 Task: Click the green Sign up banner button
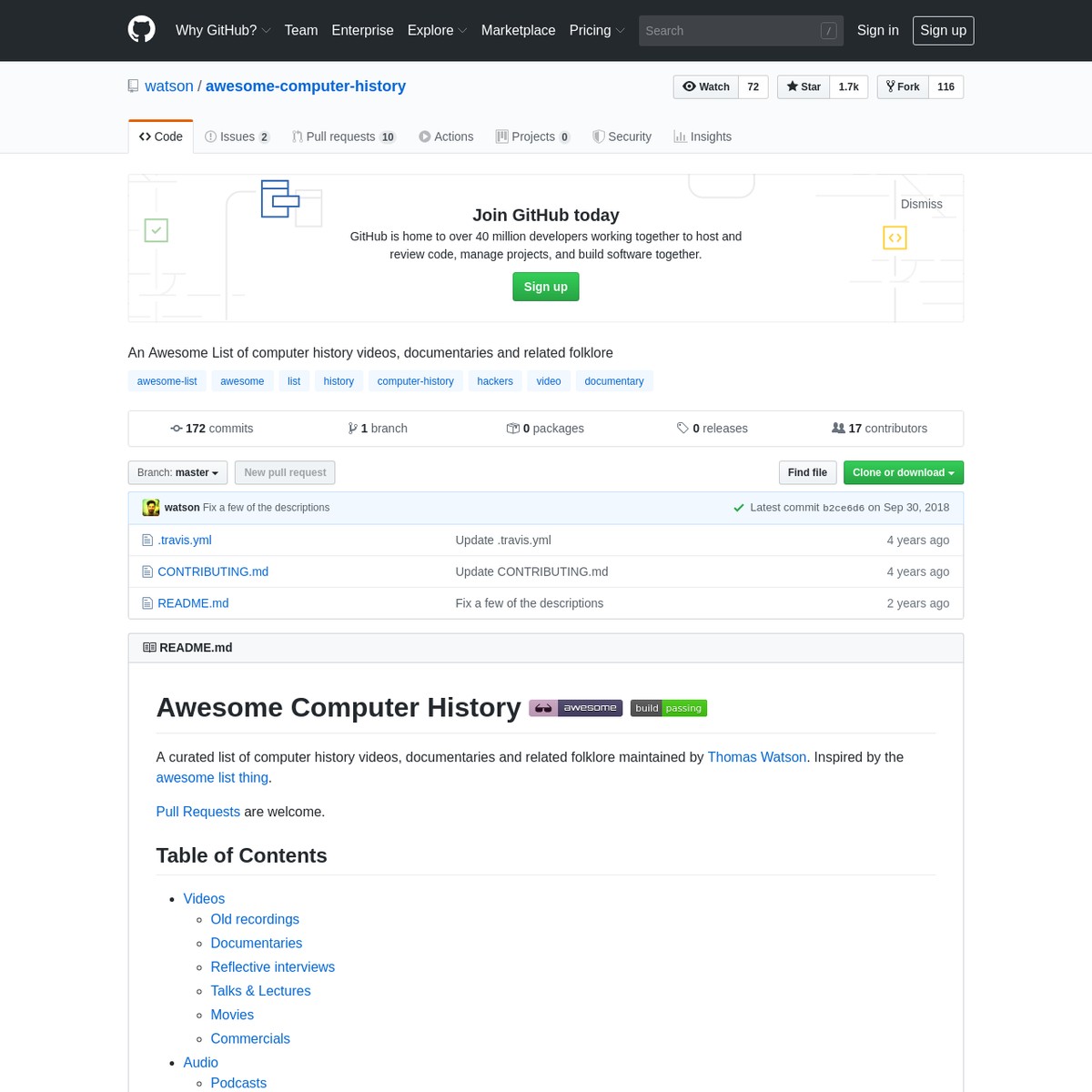point(546,287)
